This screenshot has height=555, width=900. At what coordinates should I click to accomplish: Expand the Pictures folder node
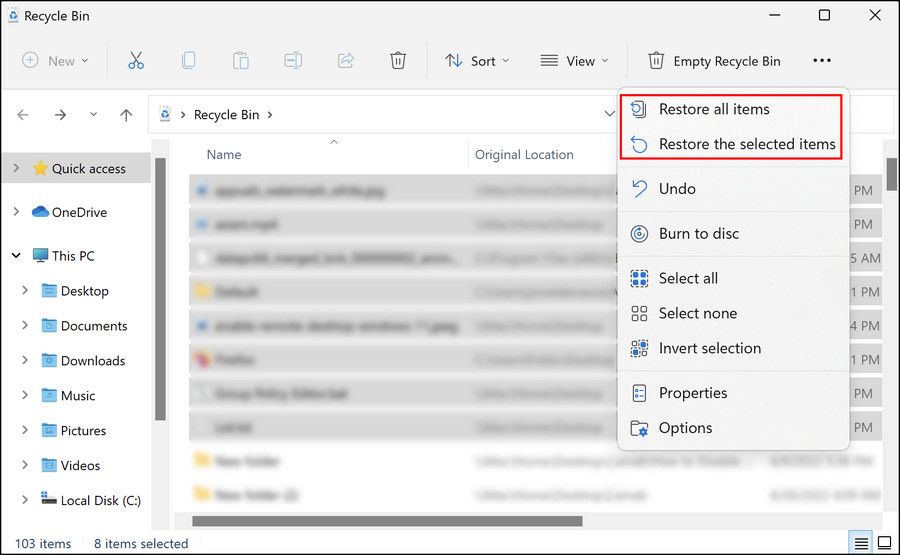pyautogui.click(x=25, y=430)
